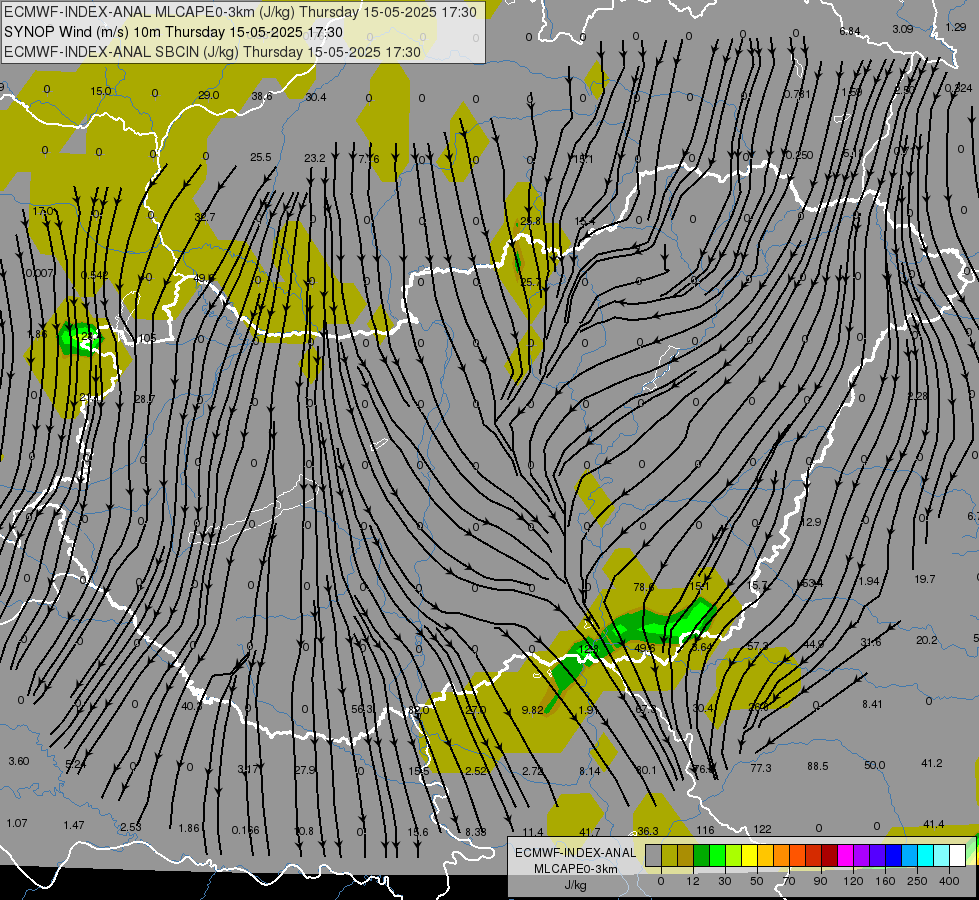Image resolution: width=979 pixels, height=900 pixels.
Task: Click the map value 20.2
Action: pyautogui.click(x=927, y=640)
